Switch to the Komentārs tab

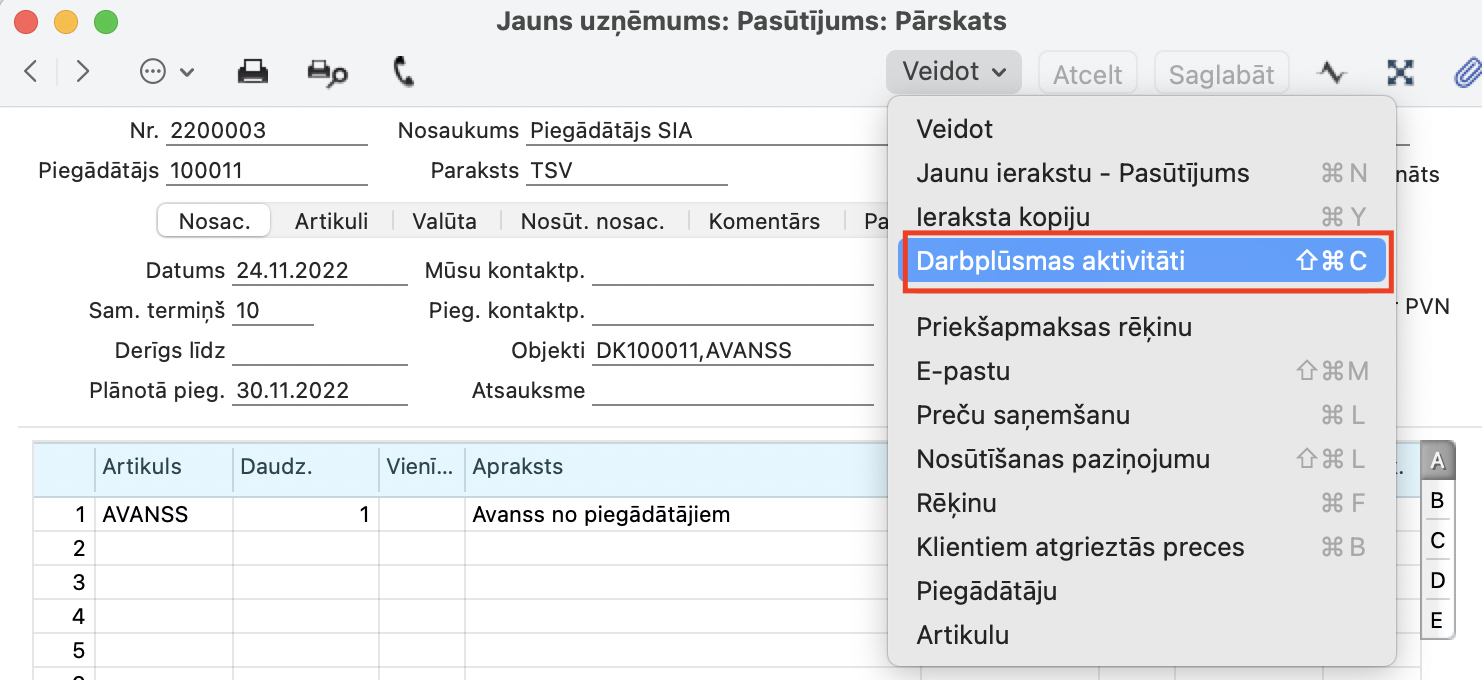tap(764, 221)
